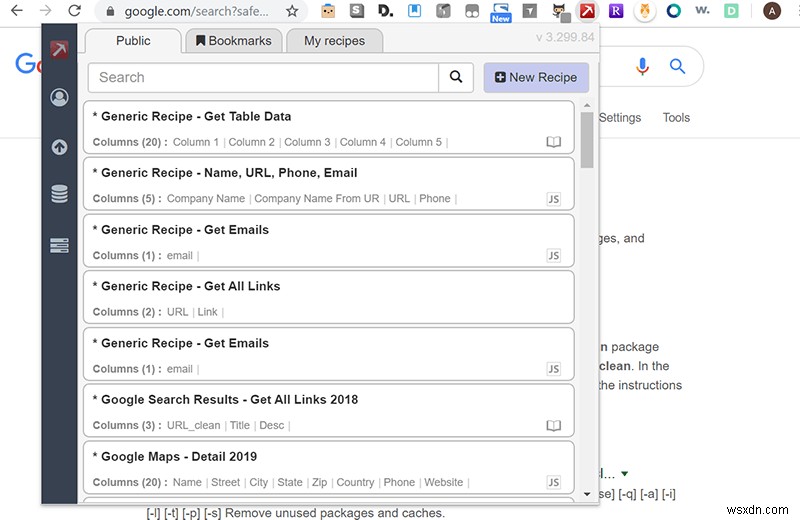Open the user account icon in sidebar

[x=59, y=97]
